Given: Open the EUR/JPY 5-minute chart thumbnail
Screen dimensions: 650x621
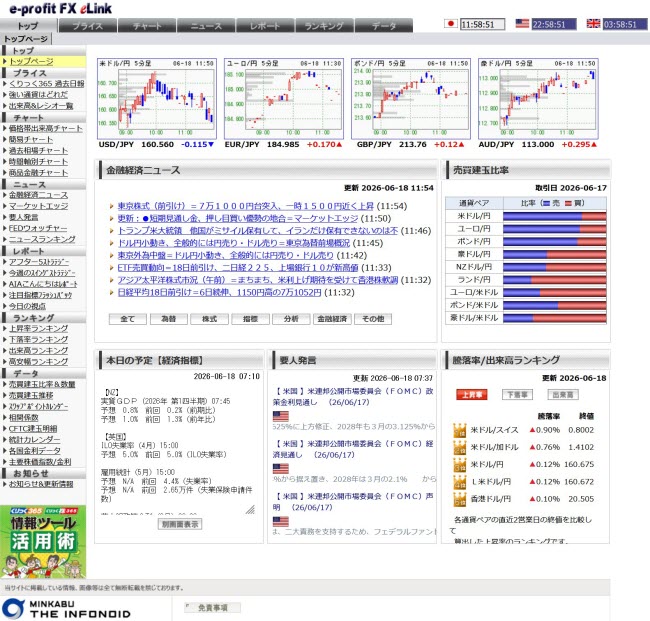Looking at the screenshot, I should click(x=284, y=99).
